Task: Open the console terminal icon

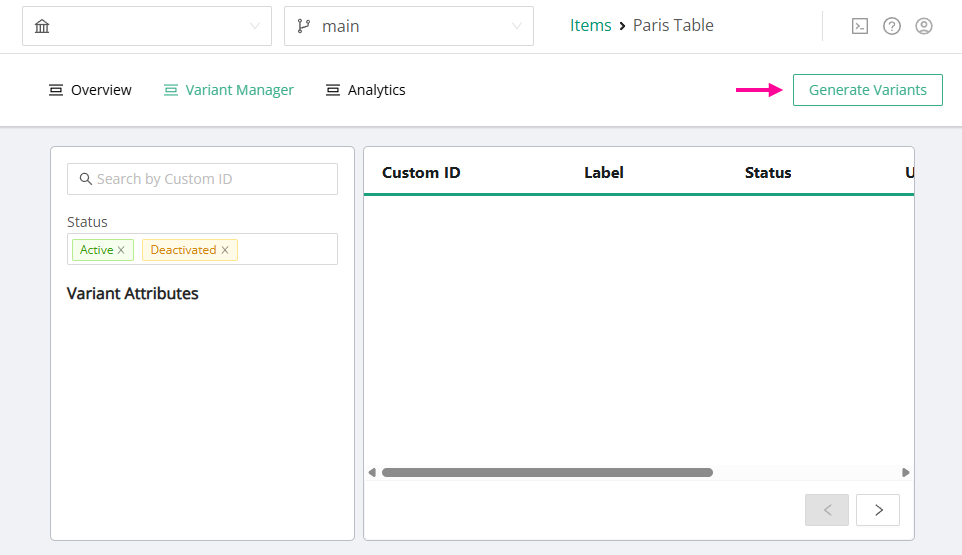Action: coord(859,26)
